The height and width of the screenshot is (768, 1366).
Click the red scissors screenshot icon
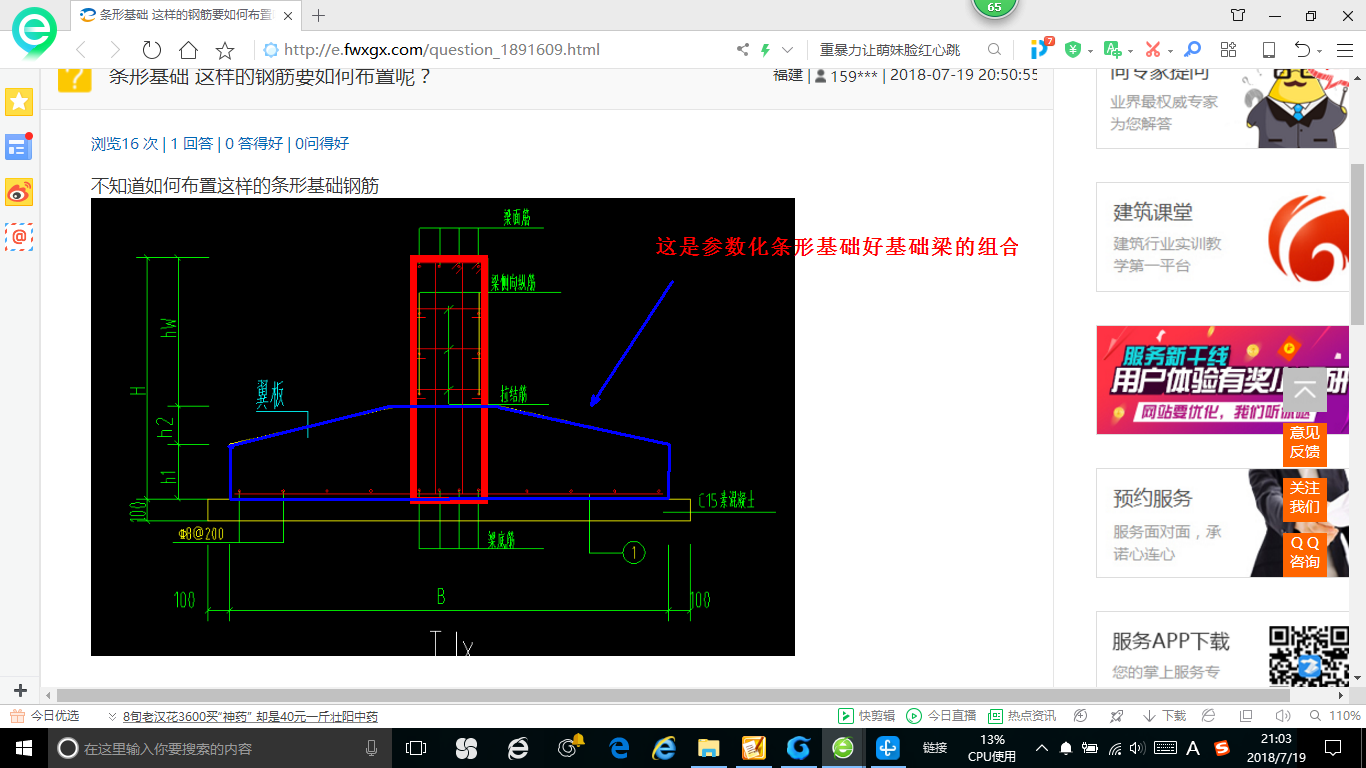coord(1152,49)
